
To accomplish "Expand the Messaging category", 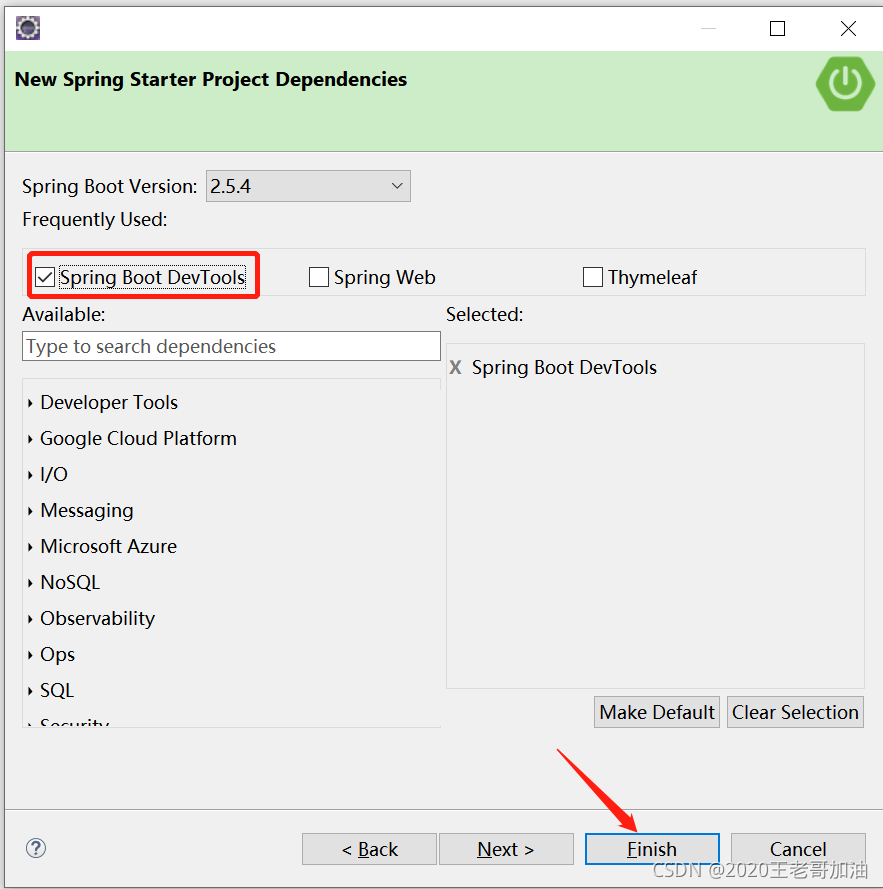I will pos(30,511).
